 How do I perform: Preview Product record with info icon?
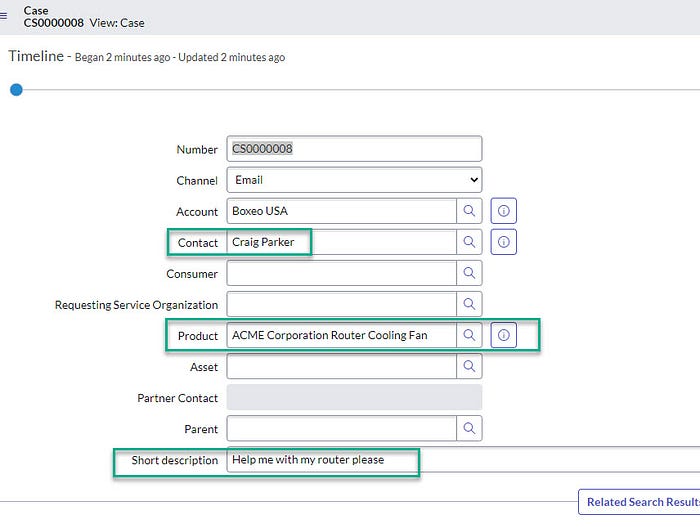point(504,335)
